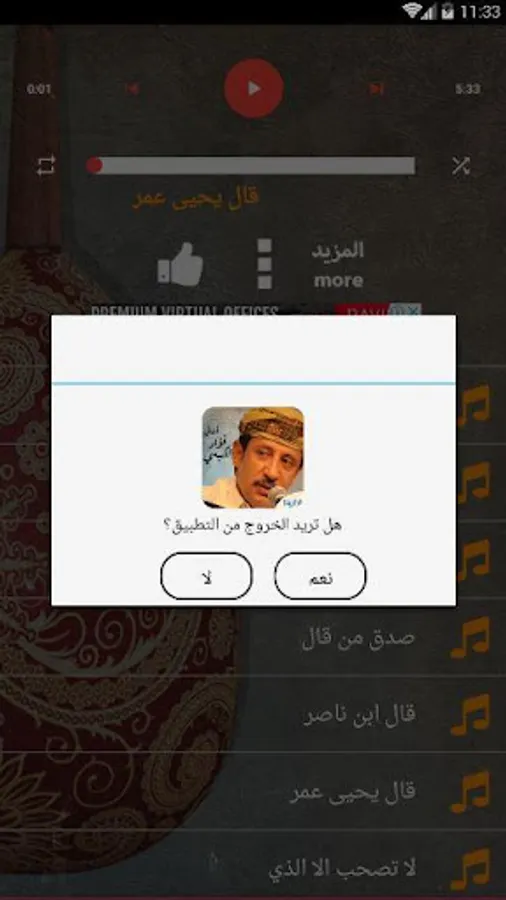Screen dimensions: 506x900
Task: Tap the red play button
Action: click(x=254, y=88)
